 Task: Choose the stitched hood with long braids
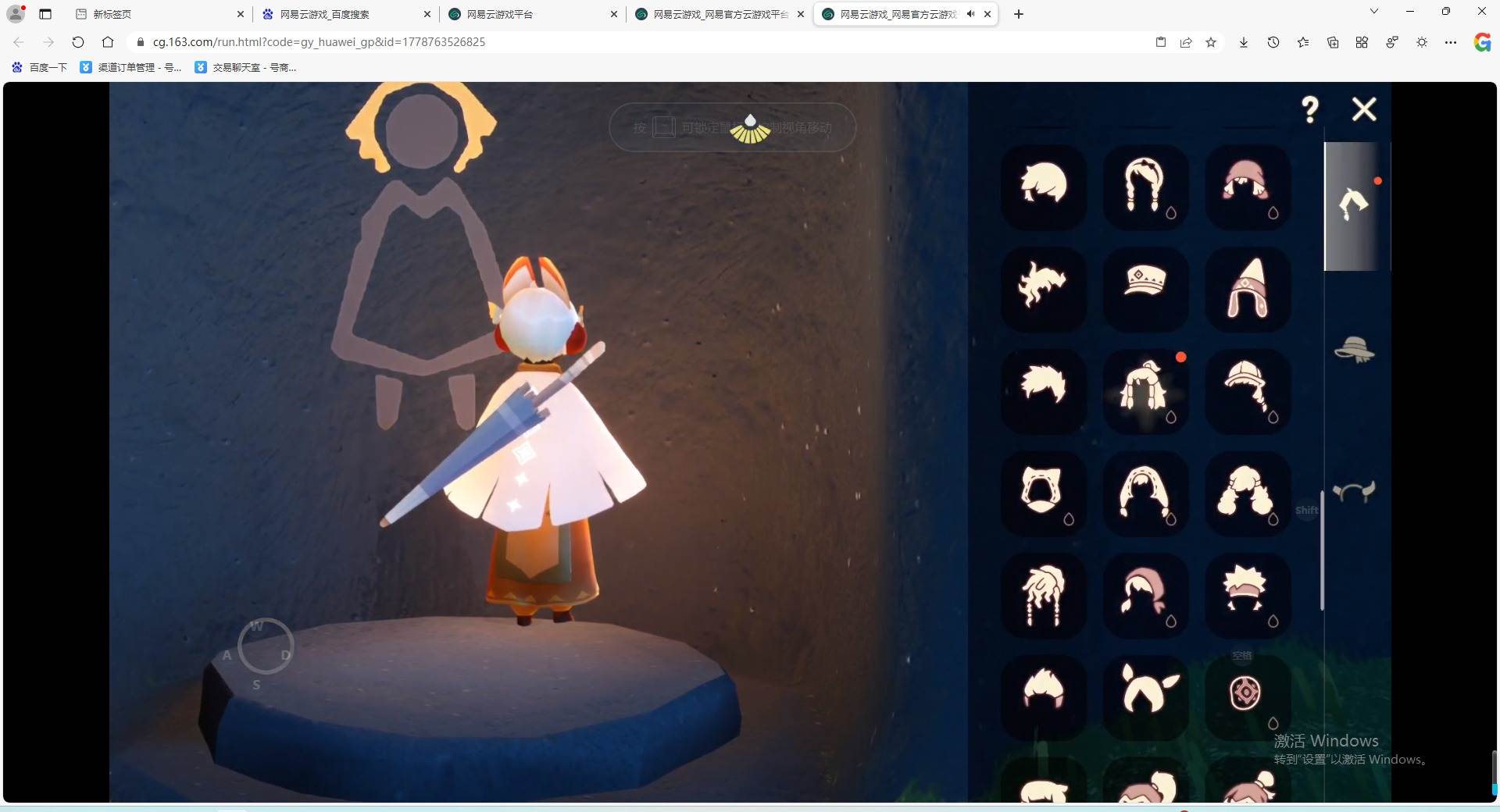coord(1145,493)
